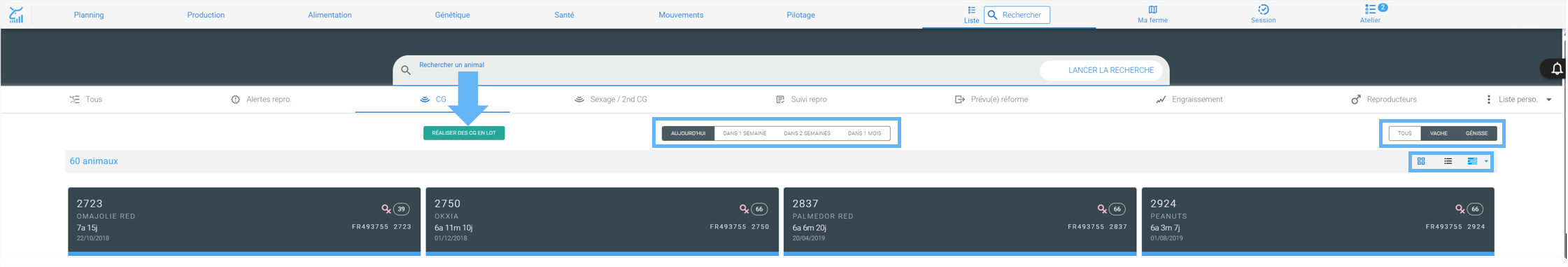Open the Liste view icon
This screenshot has height=267, width=1568.
(x=971, y=10)
